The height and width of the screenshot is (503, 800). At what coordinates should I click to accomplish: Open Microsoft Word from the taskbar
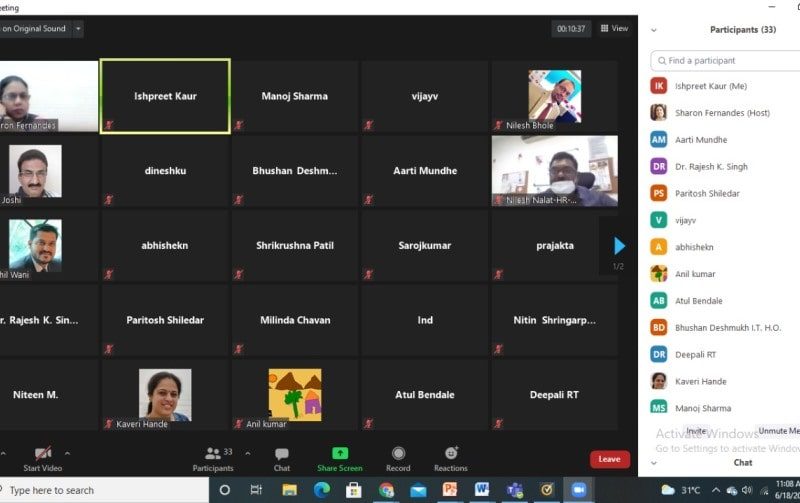click(482, 490)
